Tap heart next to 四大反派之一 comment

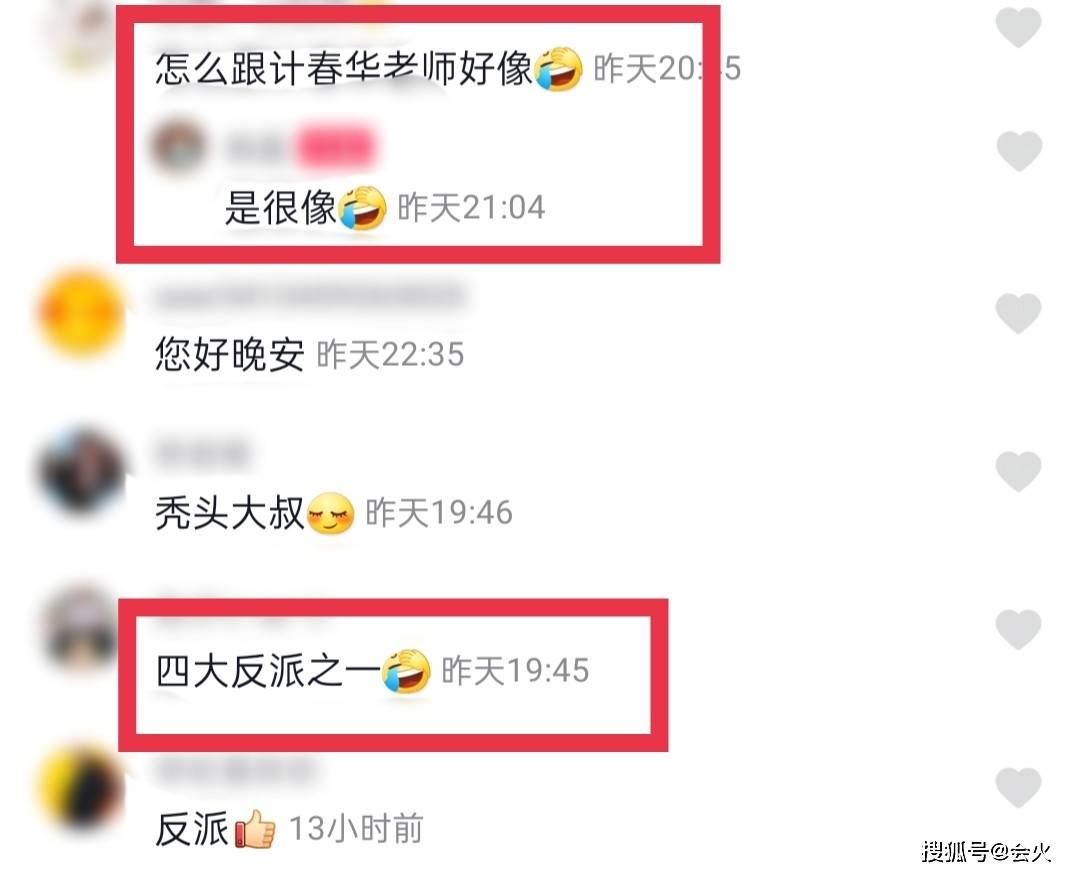1018,629
